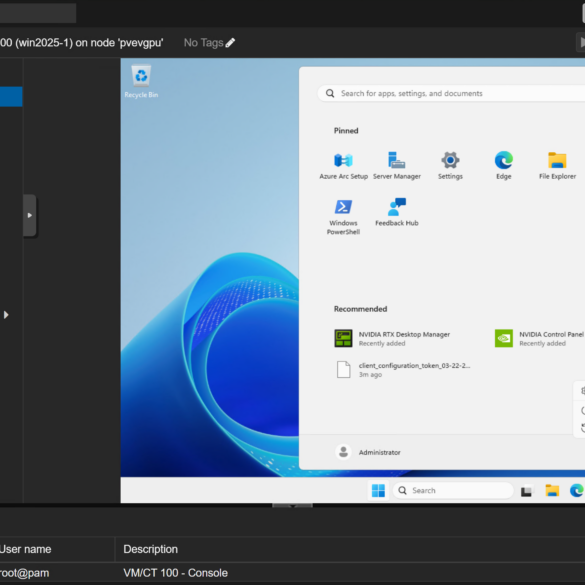Open Task View on the taskbar
Image resolution: width=585 pixels, height=585 pixels.
pyautogui.click(x=526, y=491)
